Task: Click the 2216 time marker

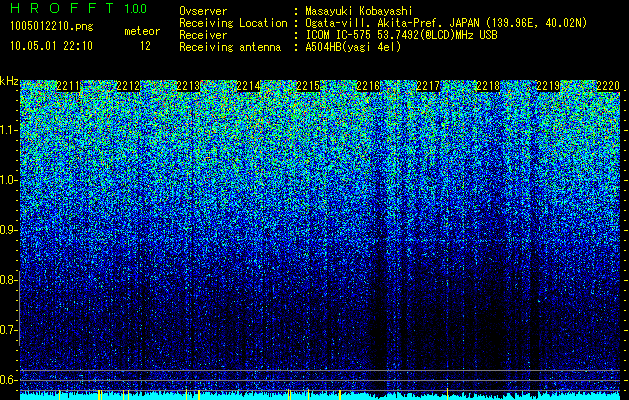Action: point(368,86)
